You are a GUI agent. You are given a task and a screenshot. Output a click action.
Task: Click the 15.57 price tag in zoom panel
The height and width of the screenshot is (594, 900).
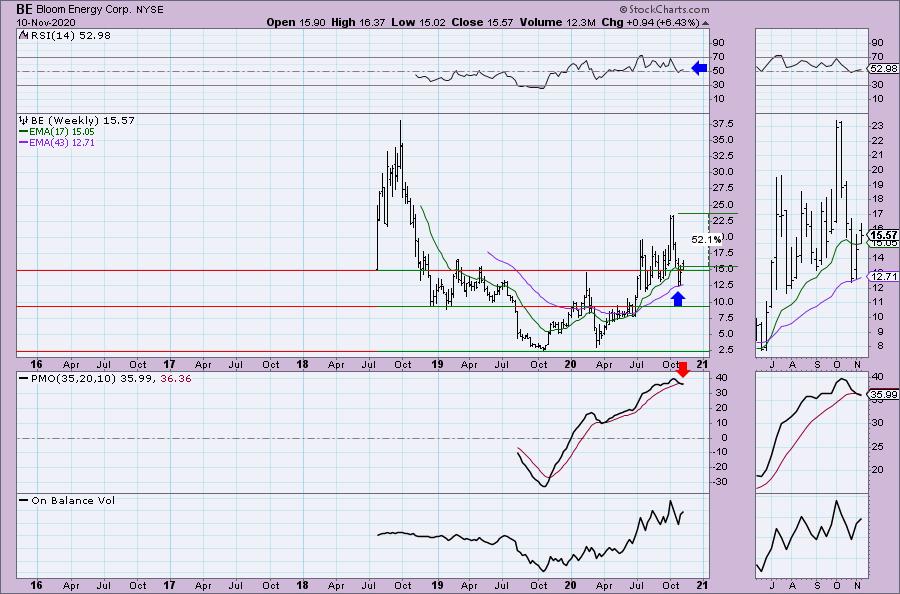point(883,235)
